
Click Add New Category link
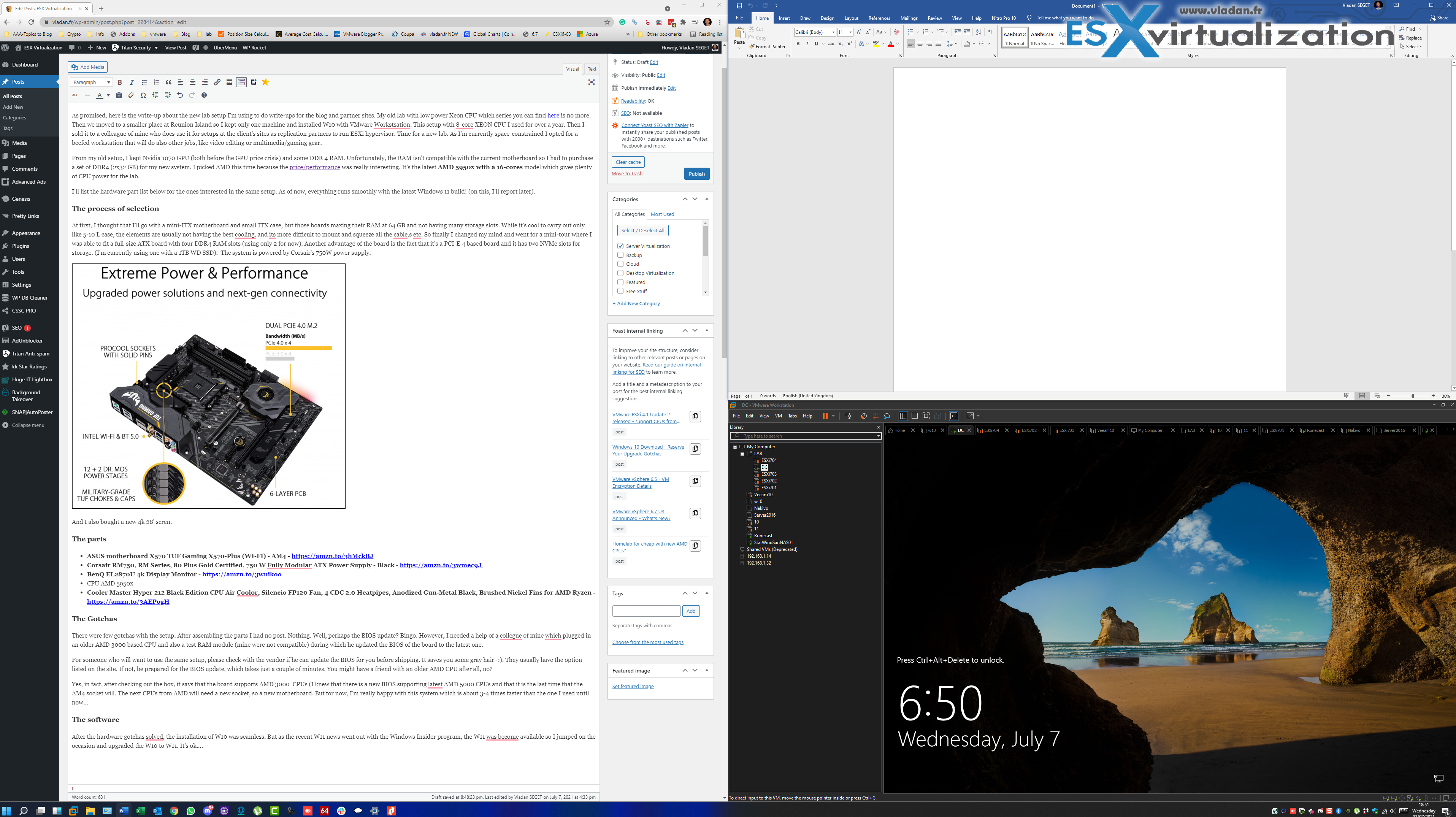pyautogui.click(x=636, y=304)
